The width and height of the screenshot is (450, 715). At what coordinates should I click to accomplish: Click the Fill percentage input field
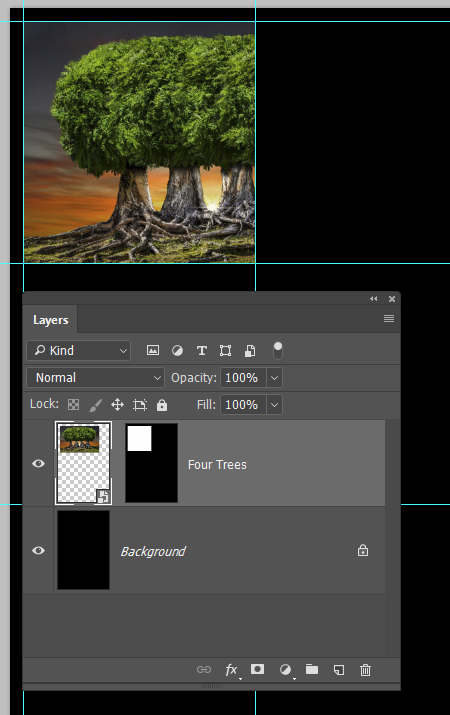coord(243,404)
